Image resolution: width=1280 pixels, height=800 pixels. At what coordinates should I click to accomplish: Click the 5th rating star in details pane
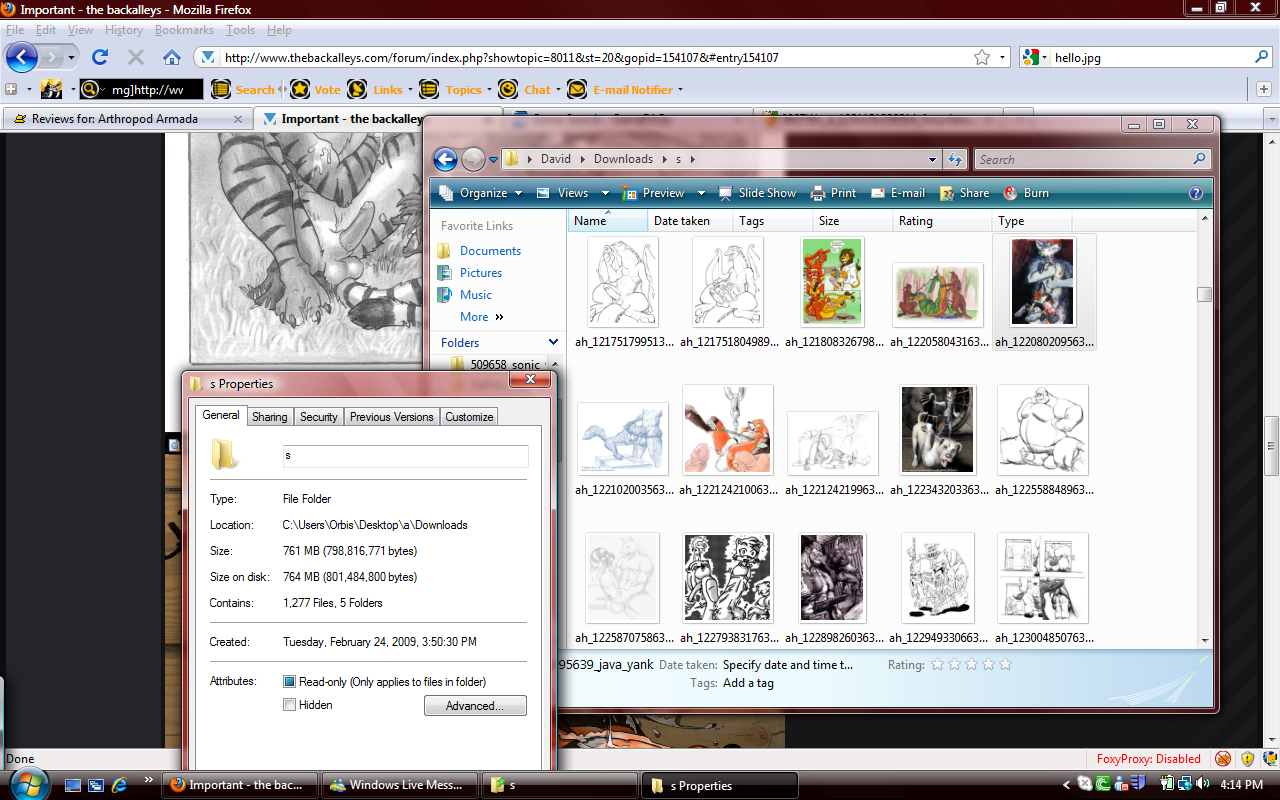point(1005,664)
